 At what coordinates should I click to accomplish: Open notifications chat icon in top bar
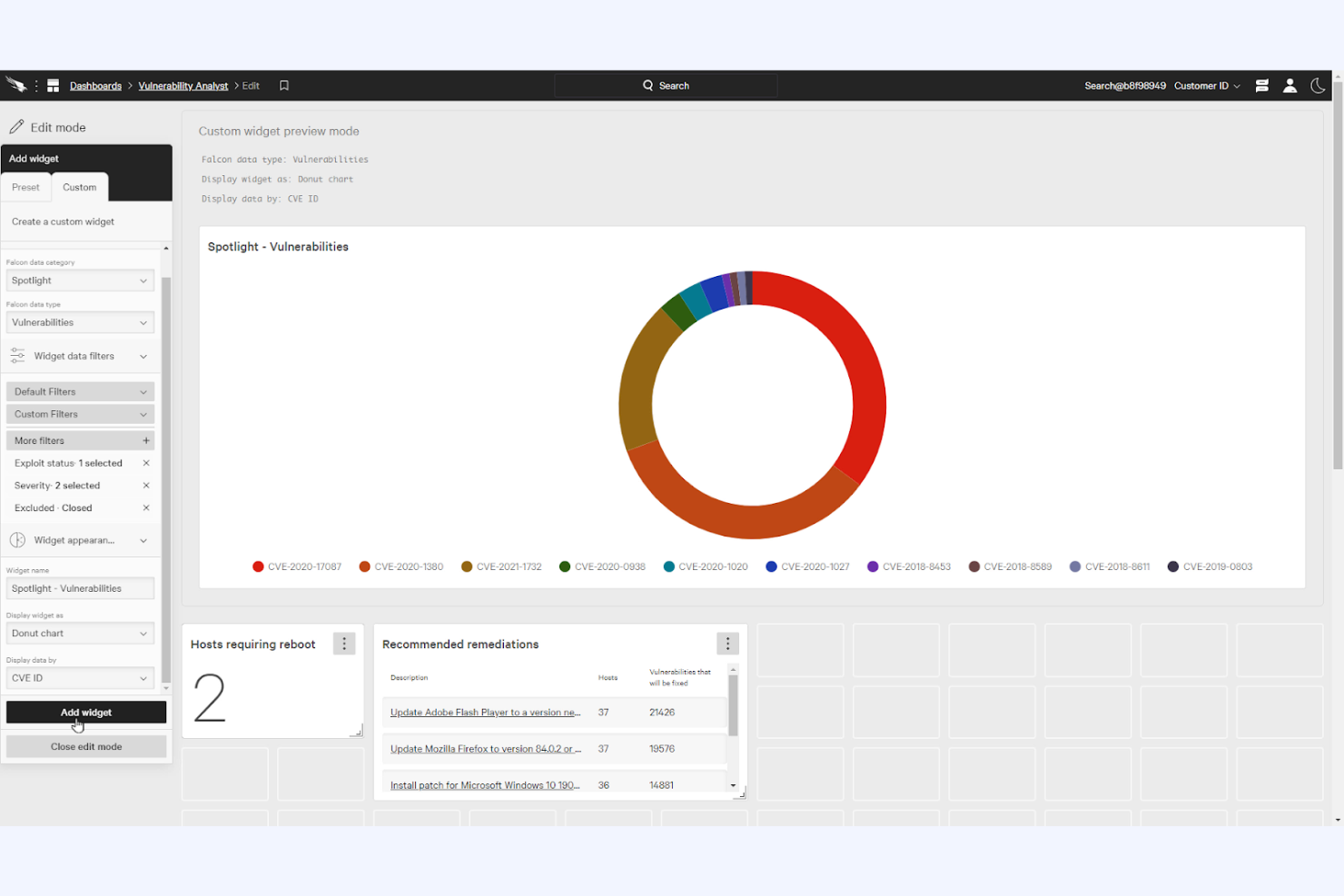[1261, 85]
